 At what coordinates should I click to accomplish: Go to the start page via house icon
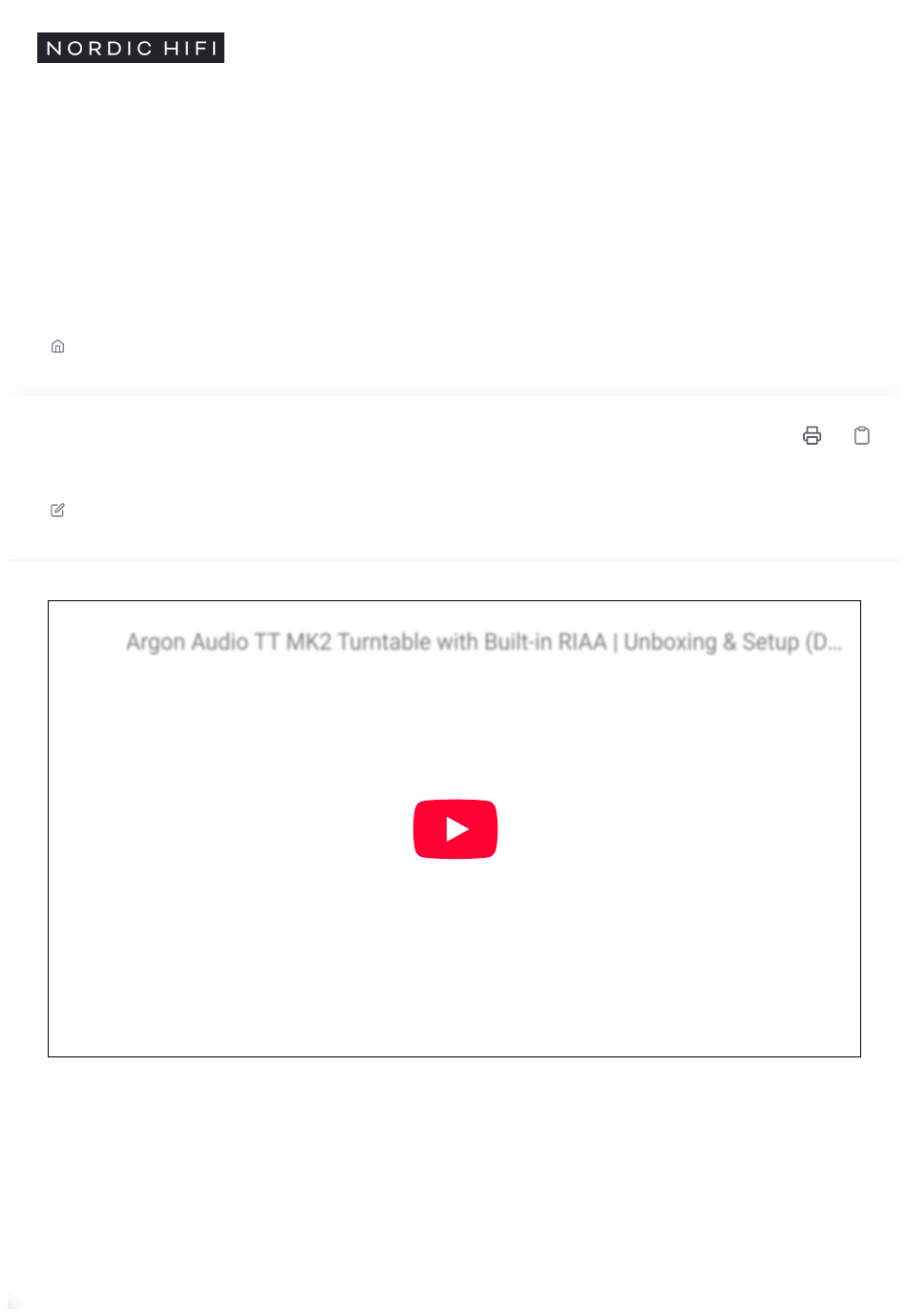point(57,346)
